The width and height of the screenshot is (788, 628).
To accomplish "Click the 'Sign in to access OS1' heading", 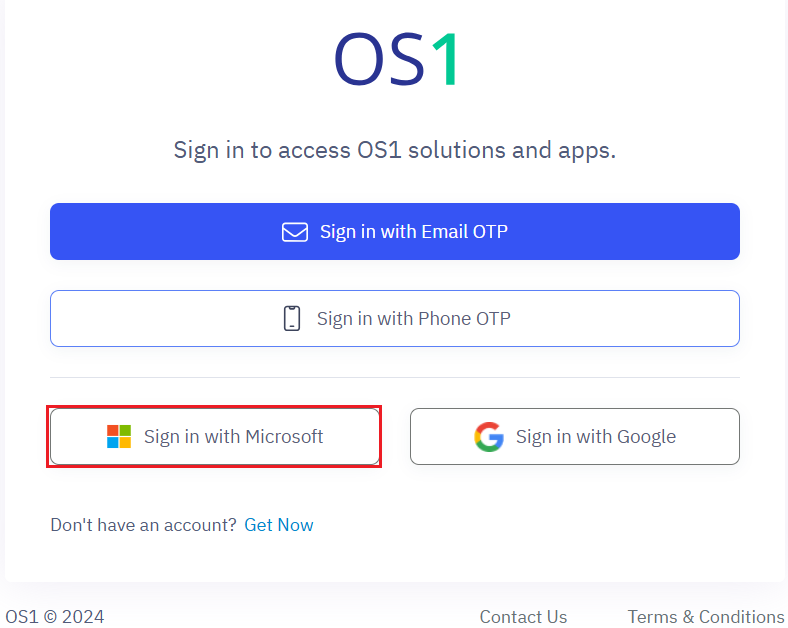I will pos(395,150).
